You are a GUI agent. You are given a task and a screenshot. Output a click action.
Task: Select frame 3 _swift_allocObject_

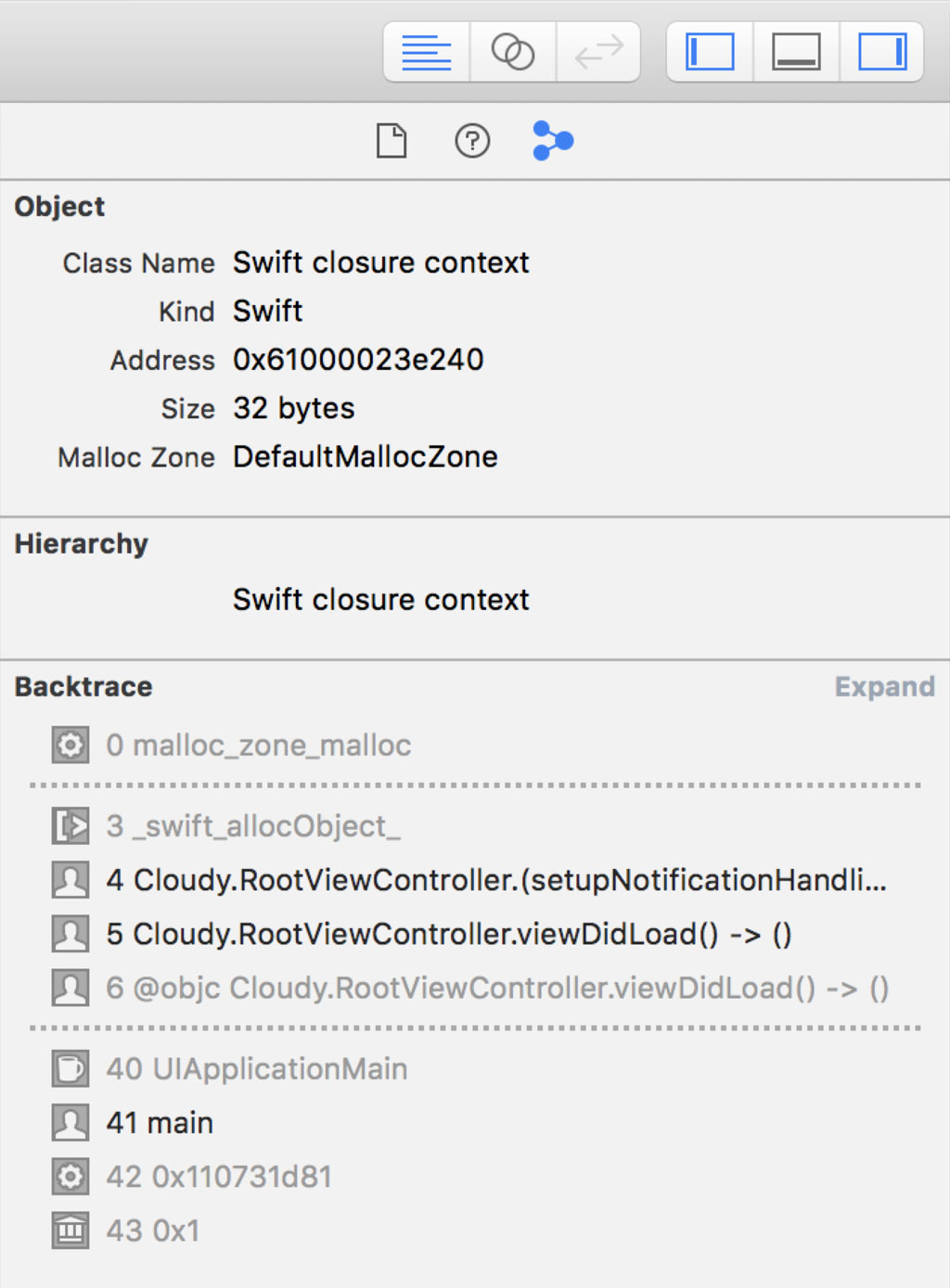[x=252, y=826]
